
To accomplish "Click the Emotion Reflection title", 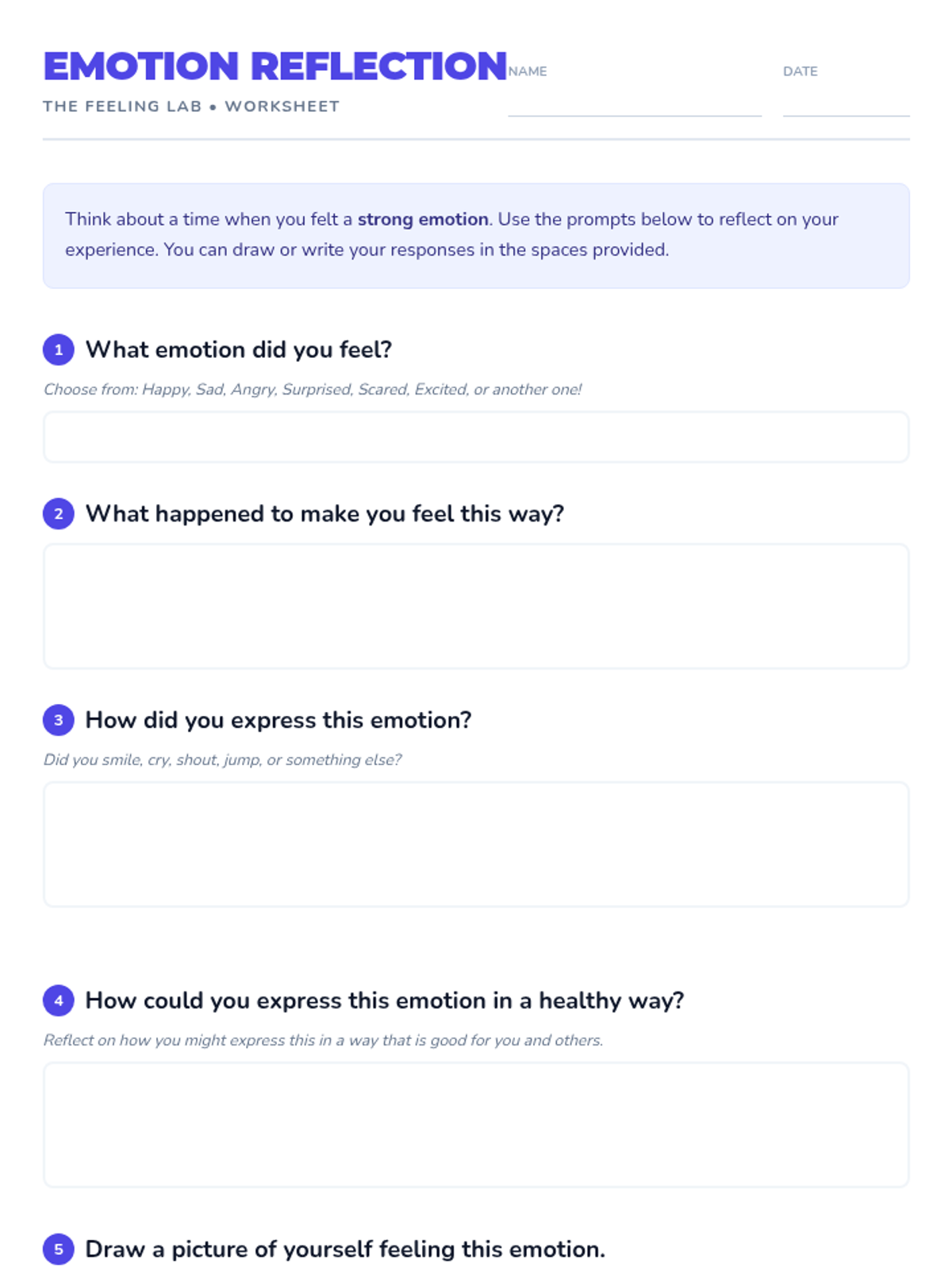I will point(274,66).
